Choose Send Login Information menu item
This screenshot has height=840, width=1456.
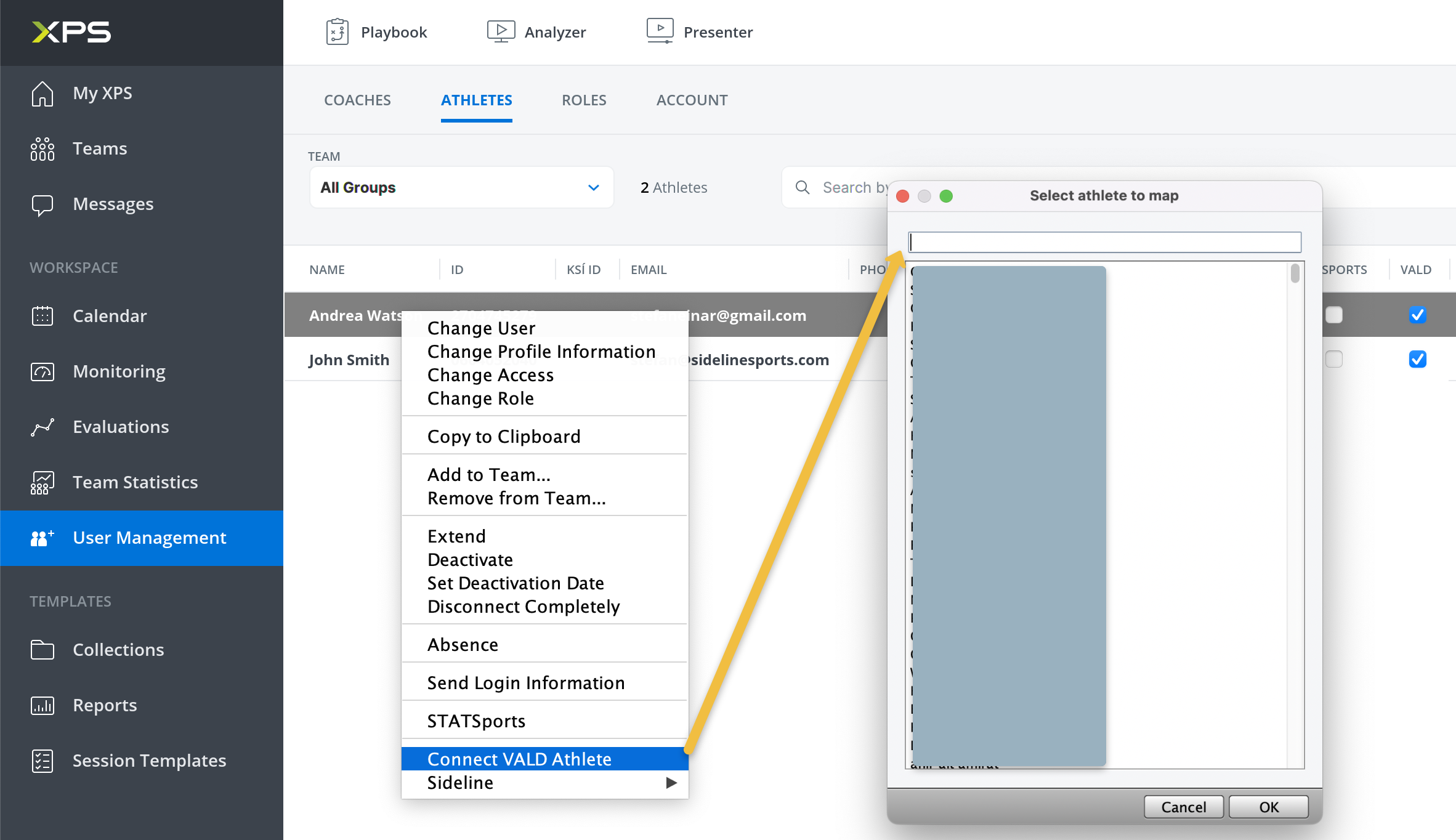(525, 682)
